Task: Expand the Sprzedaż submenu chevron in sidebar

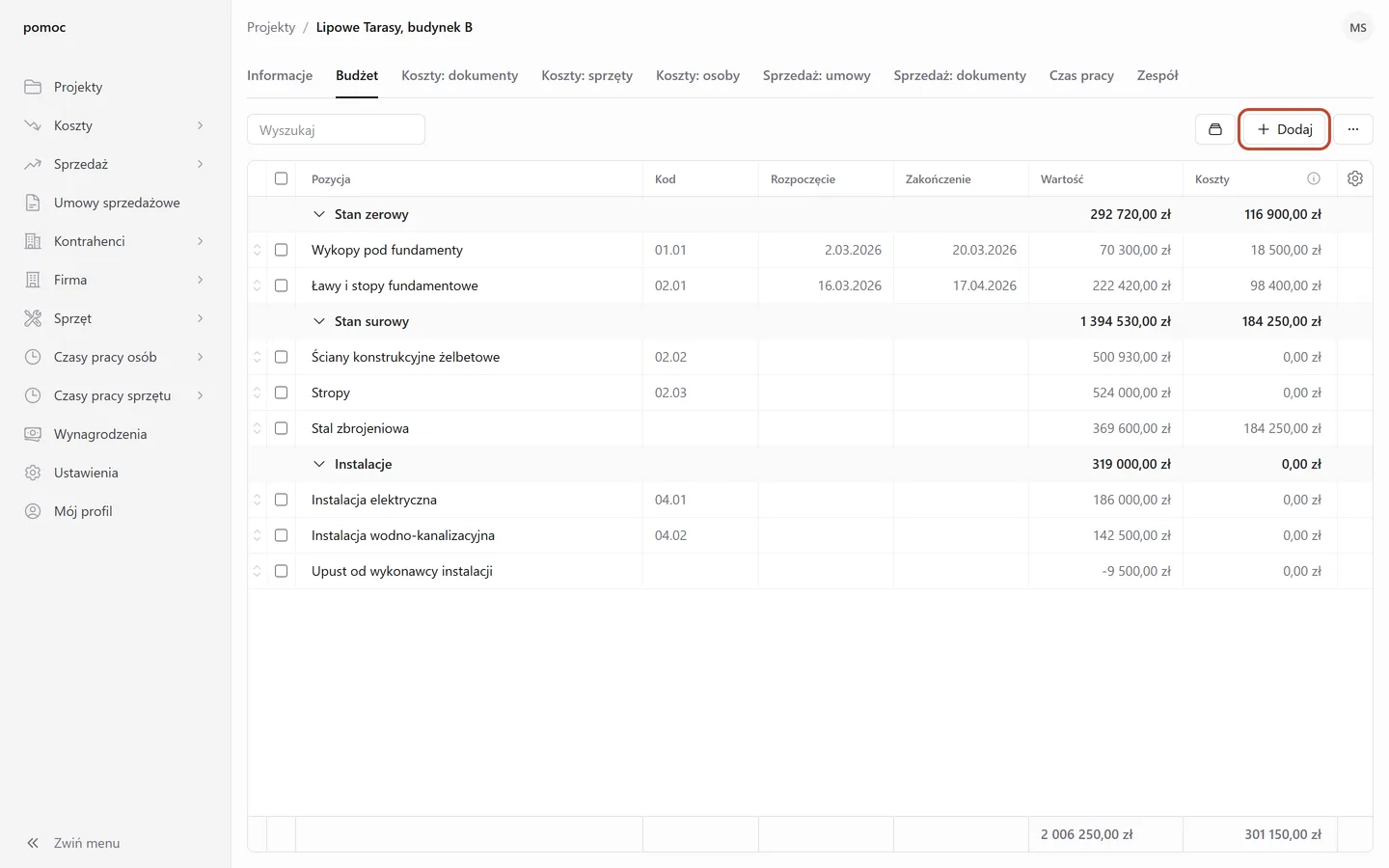Action: point(201,164)
